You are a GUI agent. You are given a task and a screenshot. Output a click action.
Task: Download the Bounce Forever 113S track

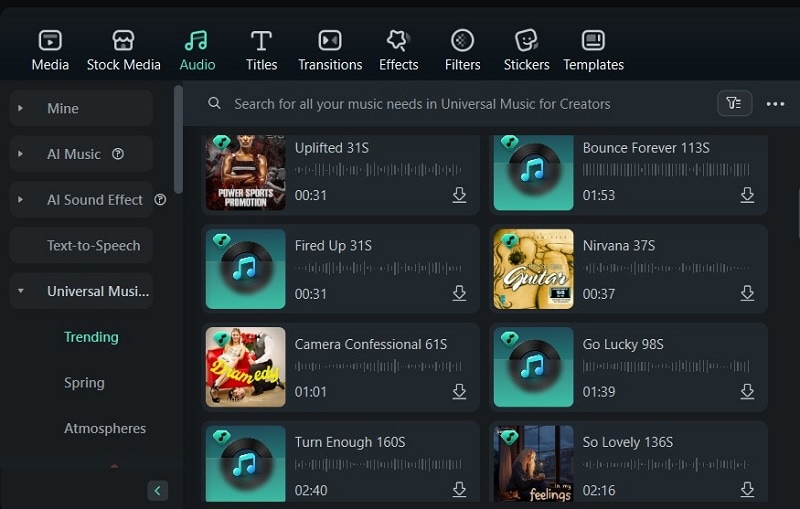click(747, 195)
